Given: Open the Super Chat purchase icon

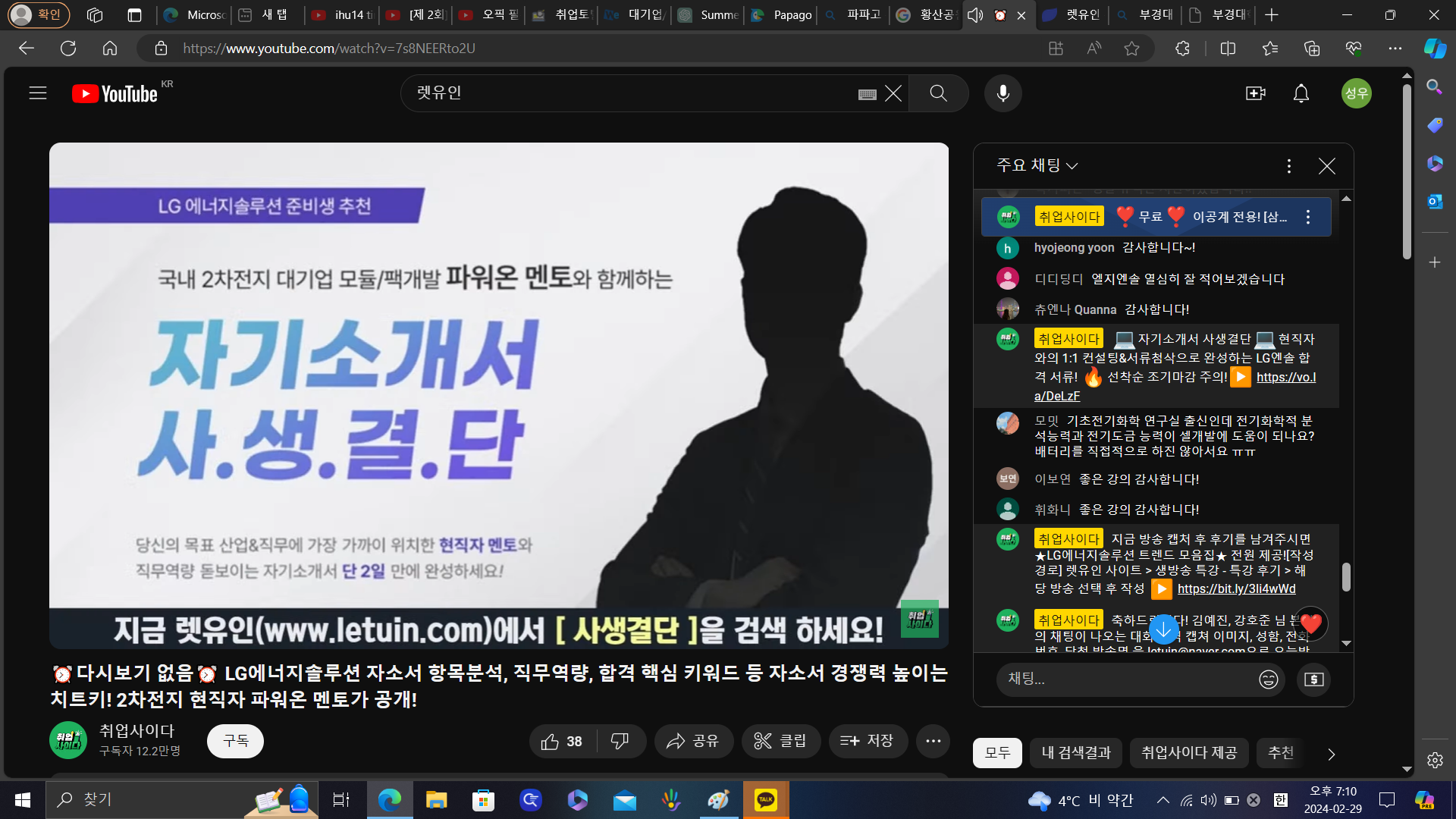Looking at the screenshot, I should (x=1313, y=679).
